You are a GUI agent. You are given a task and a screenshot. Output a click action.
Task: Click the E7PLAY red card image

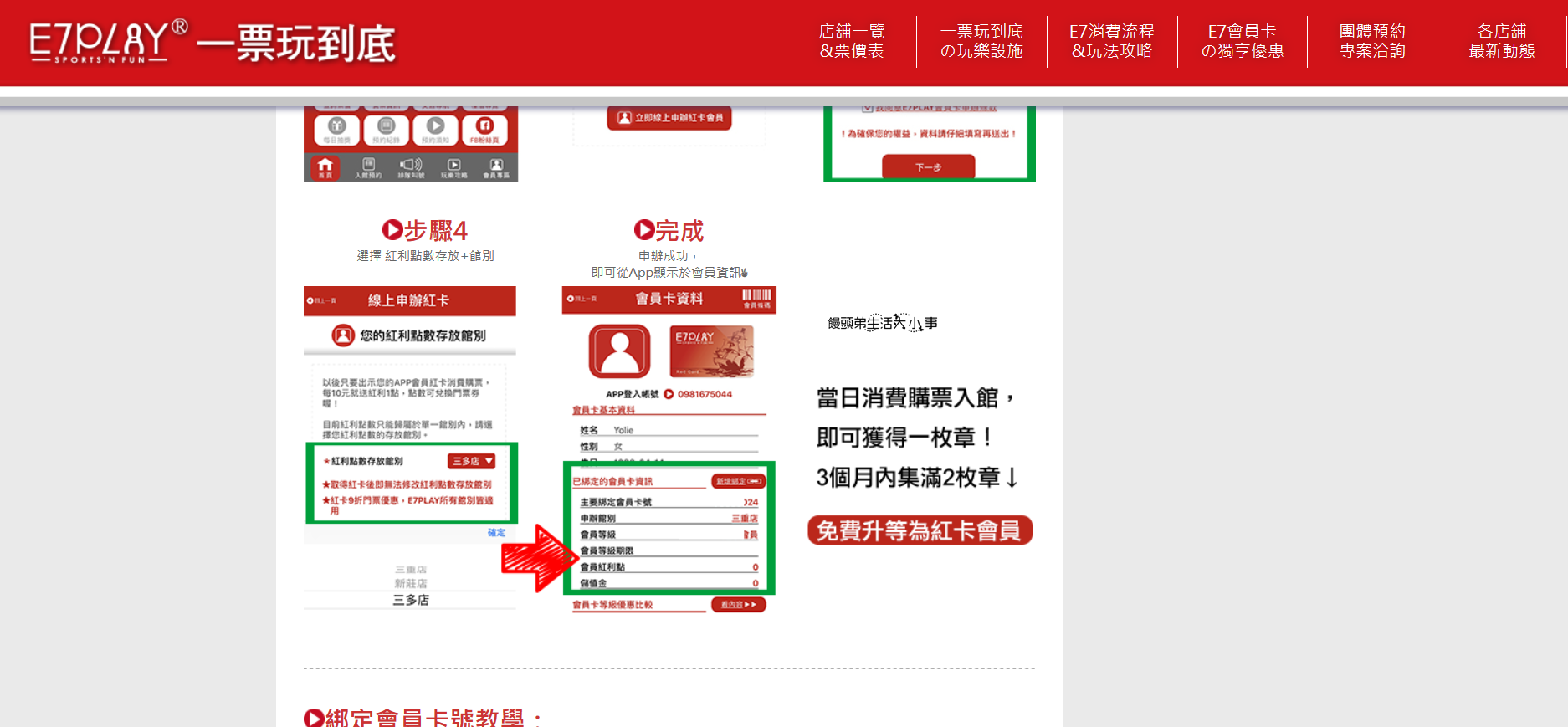(x=712, y=351)
